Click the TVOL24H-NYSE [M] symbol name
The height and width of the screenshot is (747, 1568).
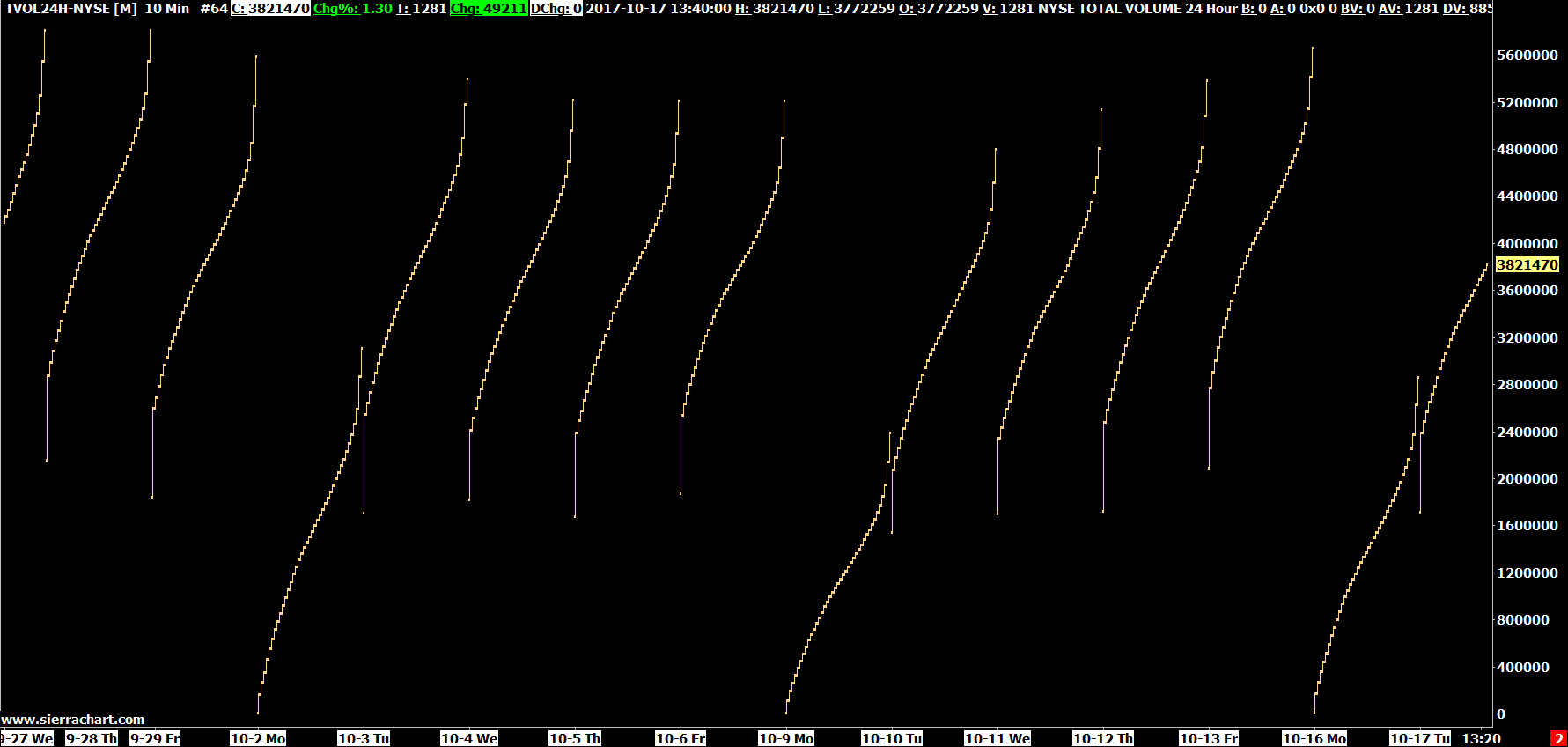coord(71,9)
